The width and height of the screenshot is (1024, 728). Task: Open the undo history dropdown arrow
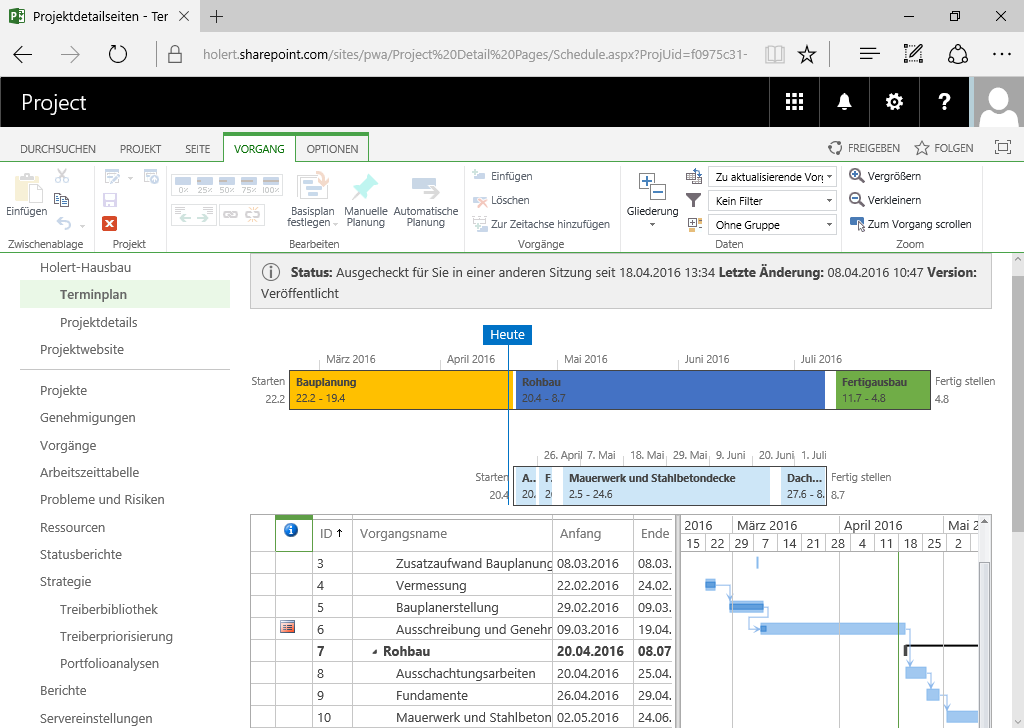[82, 226]
